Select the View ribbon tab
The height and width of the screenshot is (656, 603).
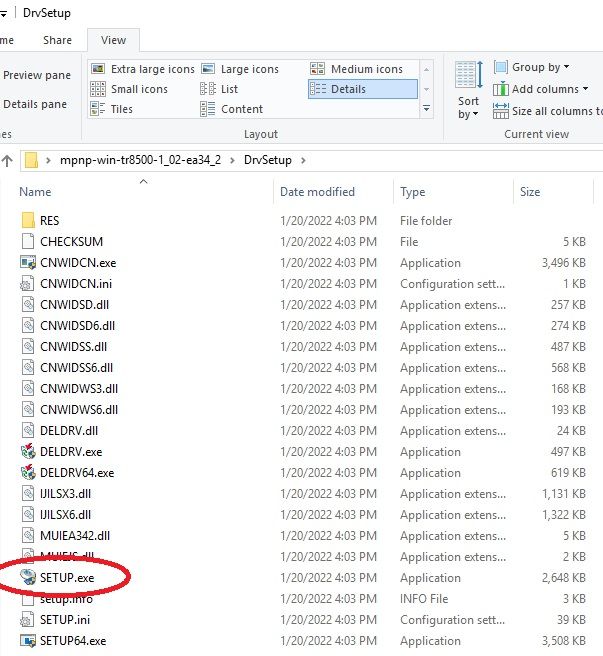pos(113,40)
